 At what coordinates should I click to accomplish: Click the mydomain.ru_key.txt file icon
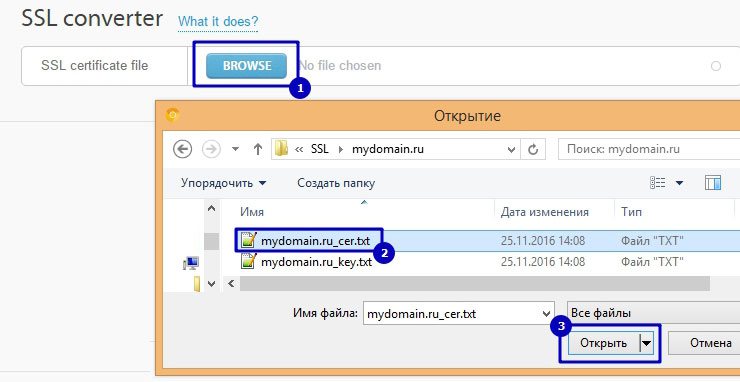pyautogui.click(x=249, y=261)
